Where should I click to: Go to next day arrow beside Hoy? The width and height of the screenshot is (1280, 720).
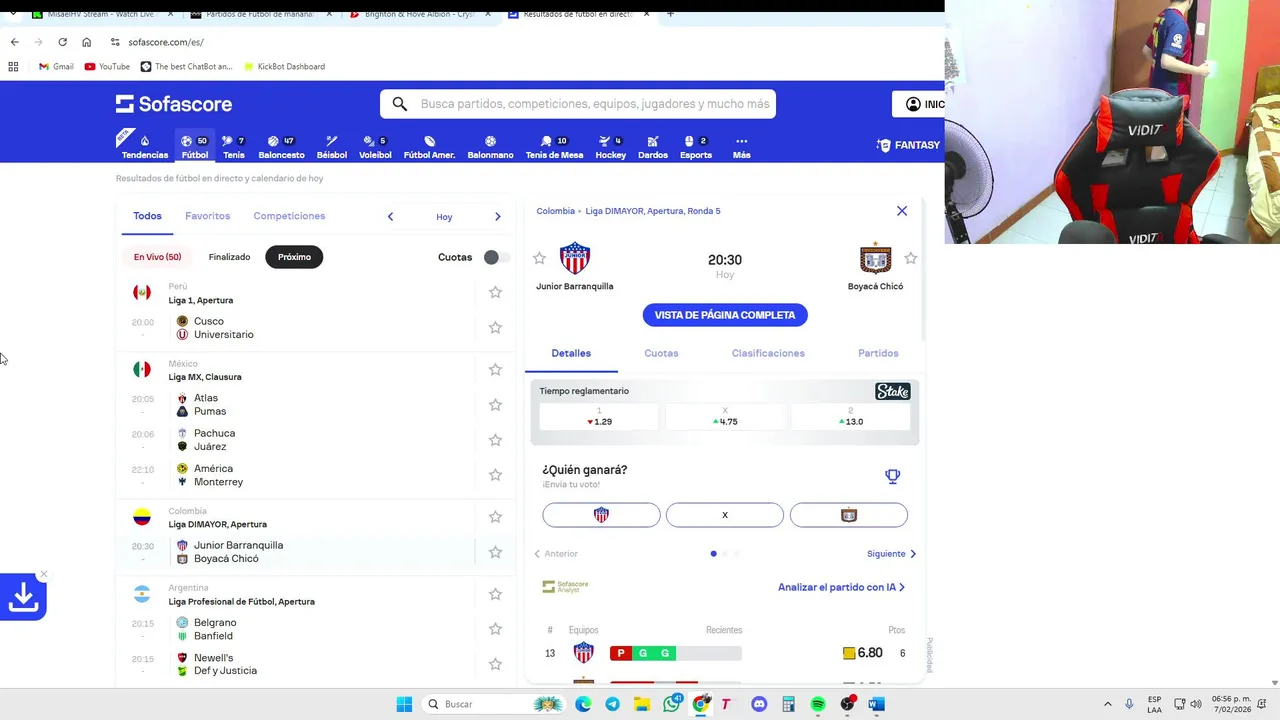(497, 216)
